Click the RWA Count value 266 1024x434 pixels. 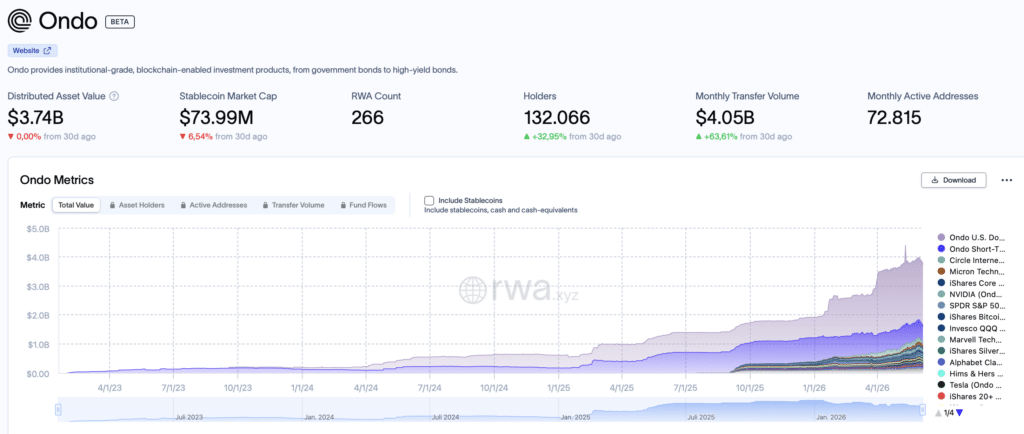pos(368,117)
